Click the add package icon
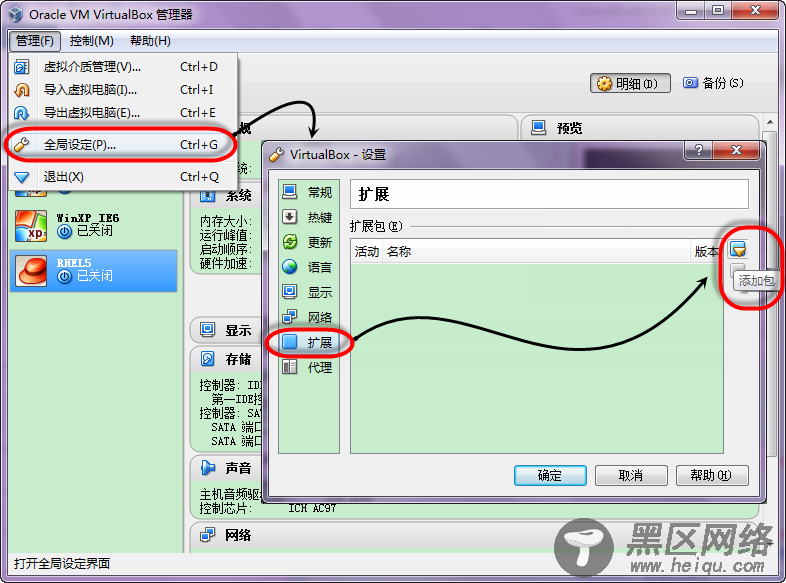 (x=738, y=249)
